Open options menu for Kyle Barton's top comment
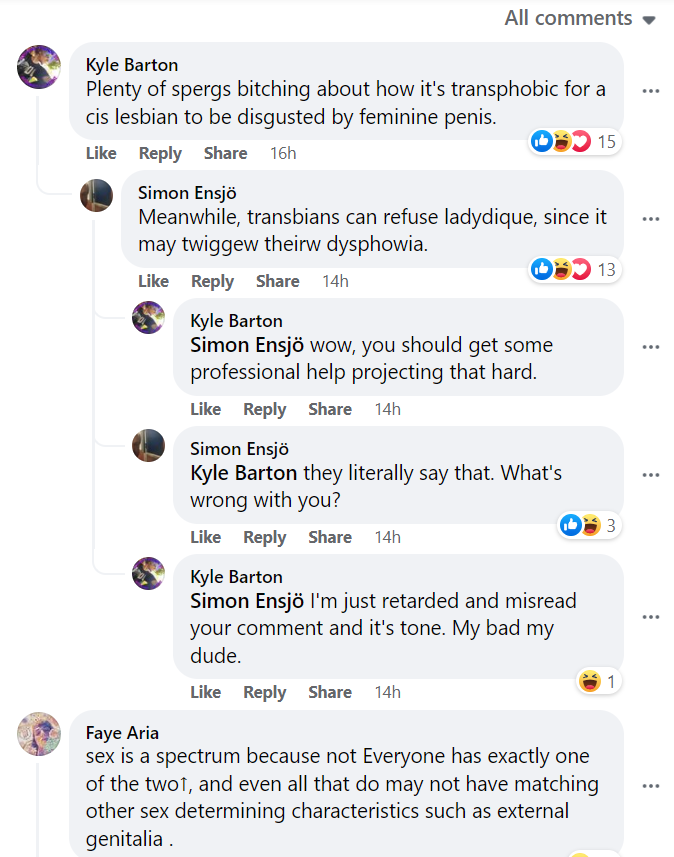The width and height of the screenshot is (674, 857). click(650, 91)
